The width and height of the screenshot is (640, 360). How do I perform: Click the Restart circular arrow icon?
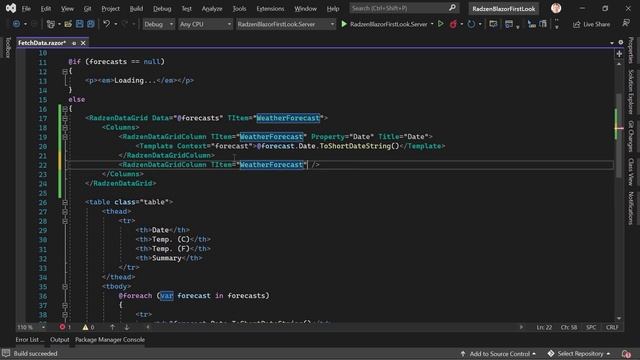coord(471,24)
